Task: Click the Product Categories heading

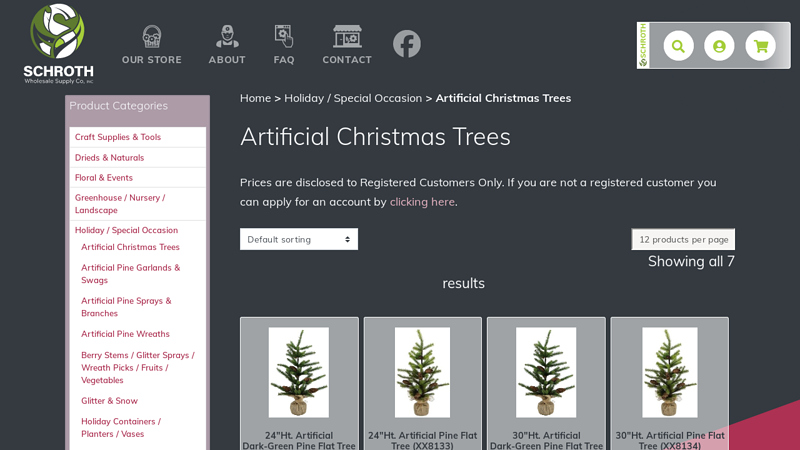Action: pyautogui.click(x=118, y=106)
